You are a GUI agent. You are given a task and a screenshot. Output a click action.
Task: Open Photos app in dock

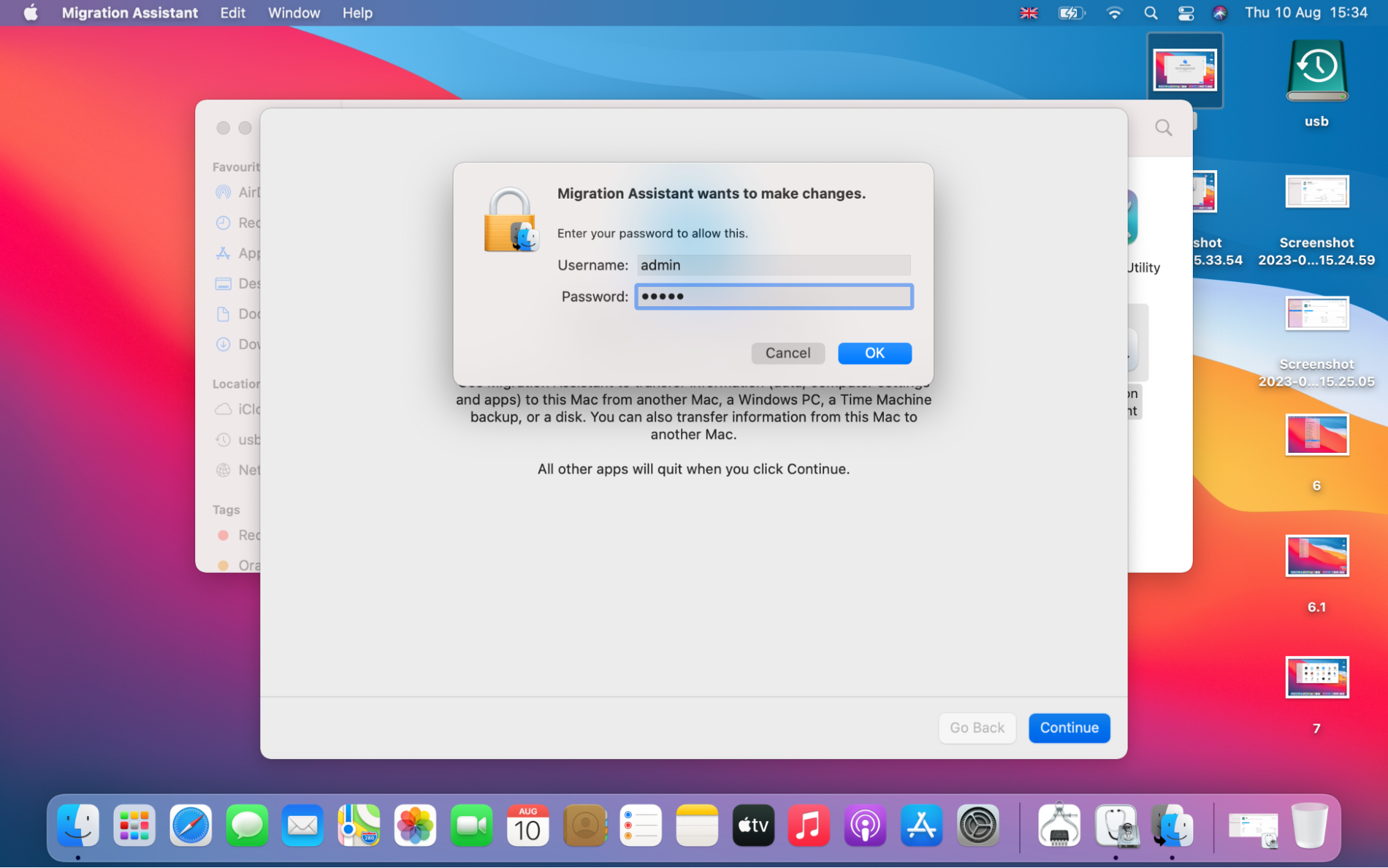[415, 825]
